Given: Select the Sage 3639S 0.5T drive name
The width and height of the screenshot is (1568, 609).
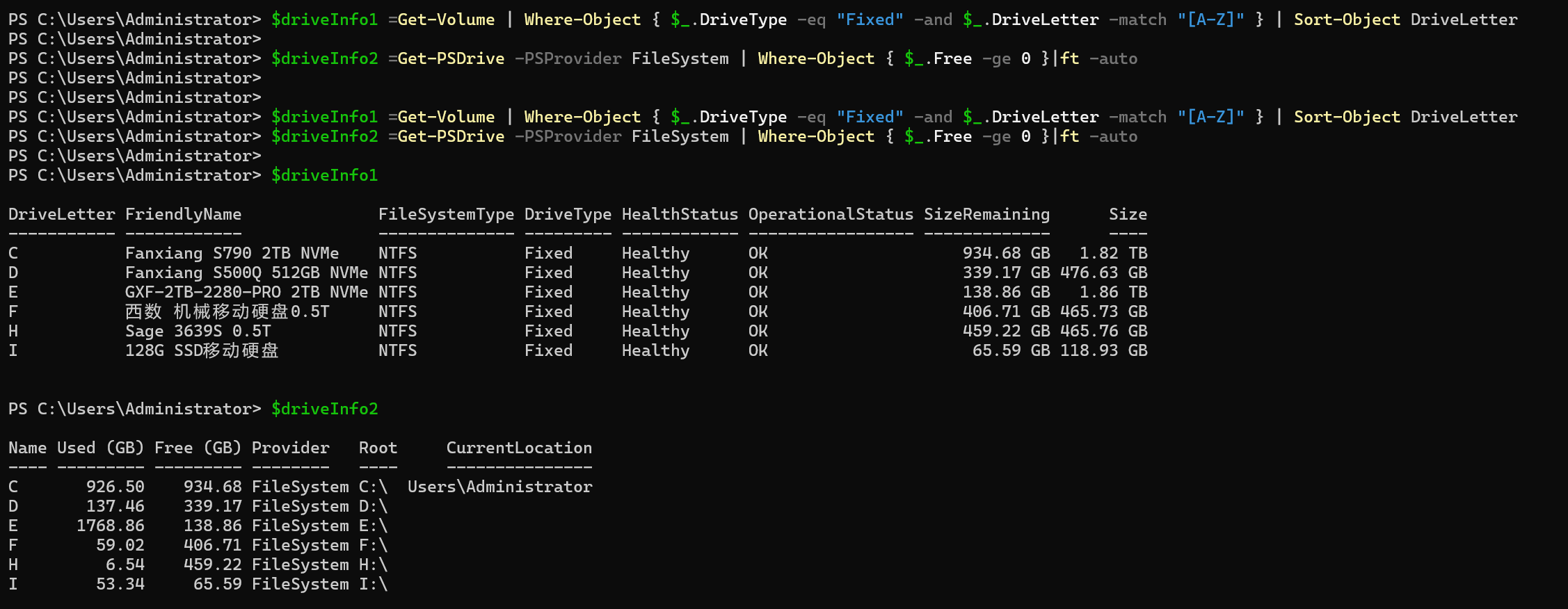Looking at the screenshot, I should pyautogui.click(x=198, y=331).
